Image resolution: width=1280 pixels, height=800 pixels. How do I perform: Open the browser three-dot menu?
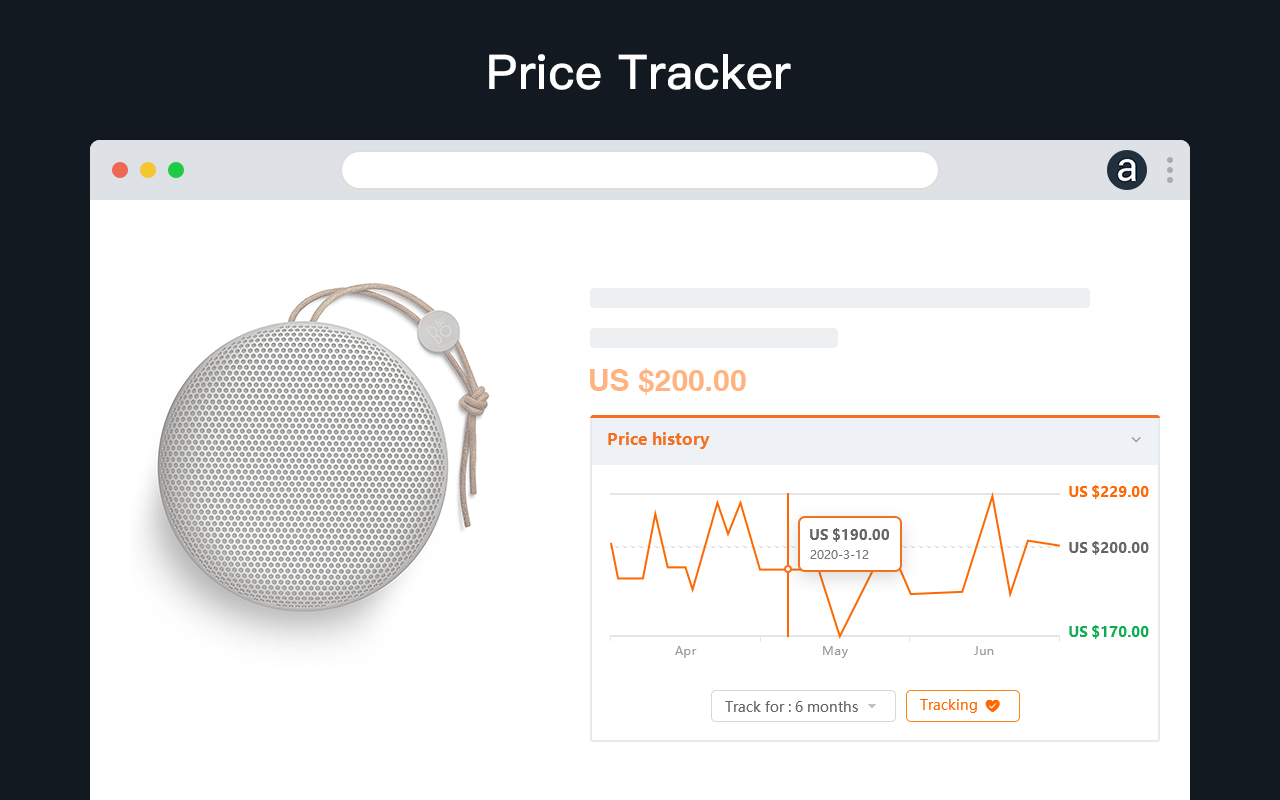[x=1169, y=170]
